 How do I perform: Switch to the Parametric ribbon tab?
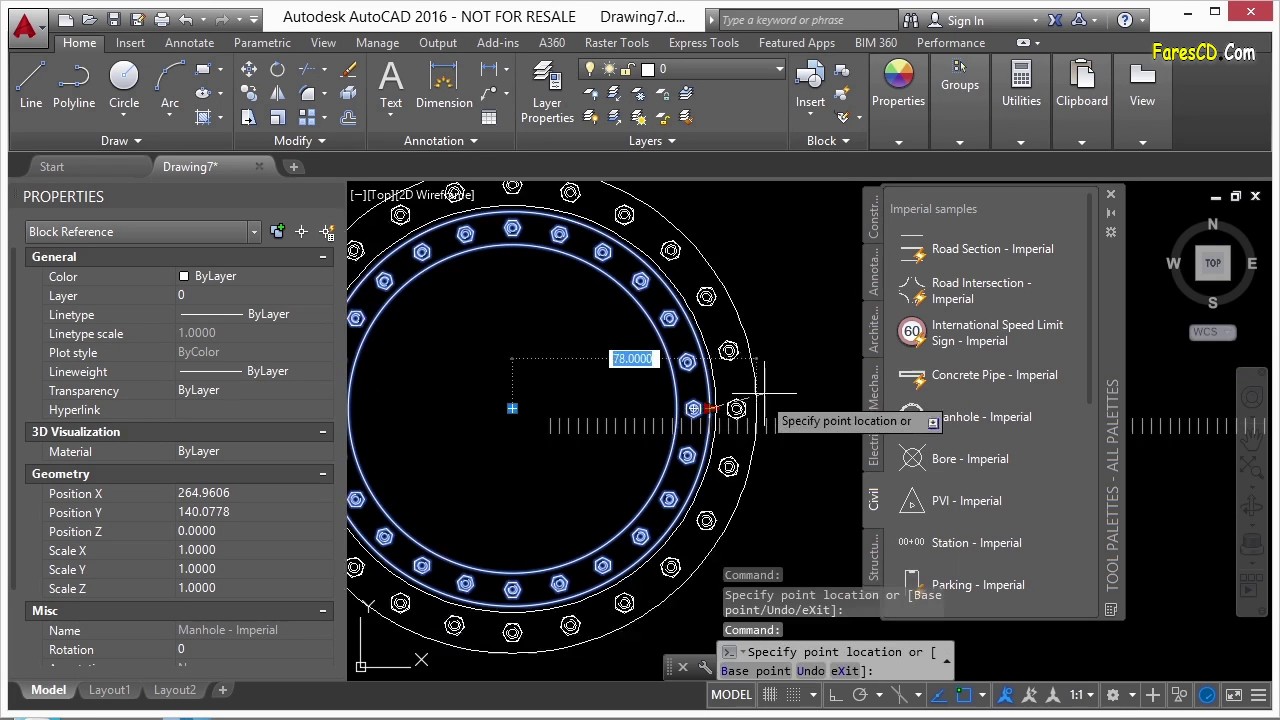(262, 43)
